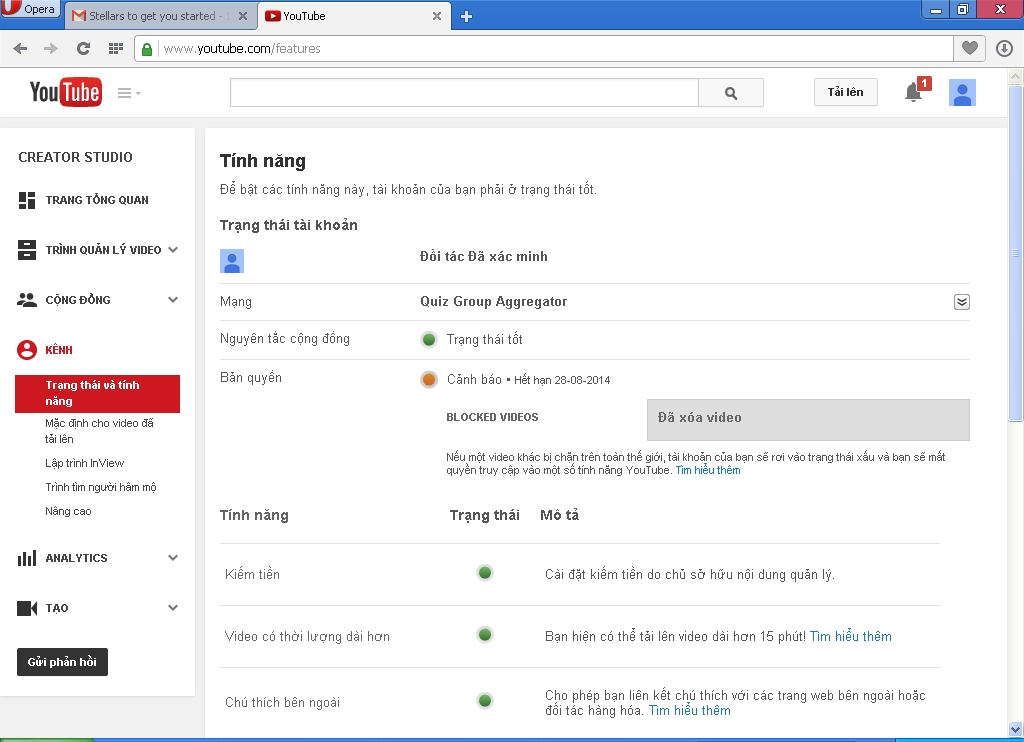The height and width of the screenshot is (742, 1024).
Task: Click the CREATOR STUDIO heading
Action: click(x=75, y=157)
